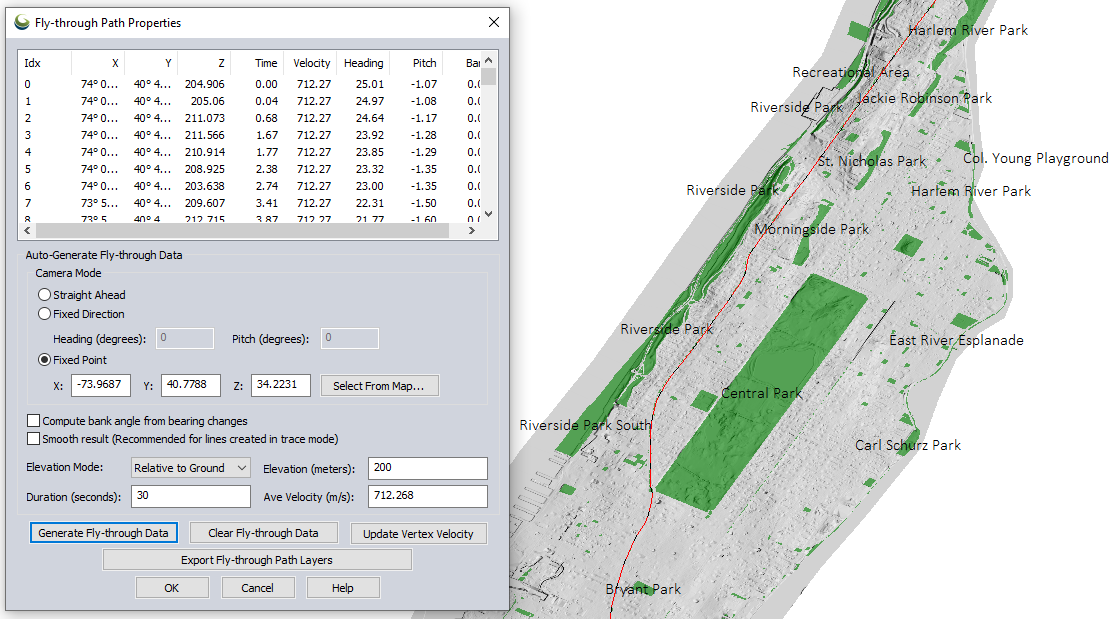
Task: Click the Pitch column header
Action: pos(416,63)
